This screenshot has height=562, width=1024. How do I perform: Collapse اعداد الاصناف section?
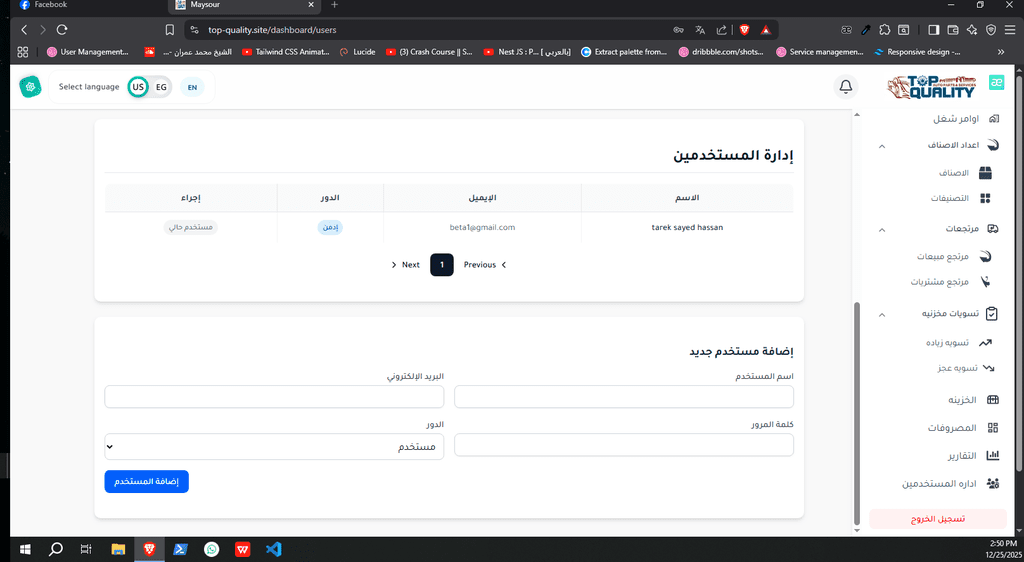pyautogui.click(x=882, y=146)
